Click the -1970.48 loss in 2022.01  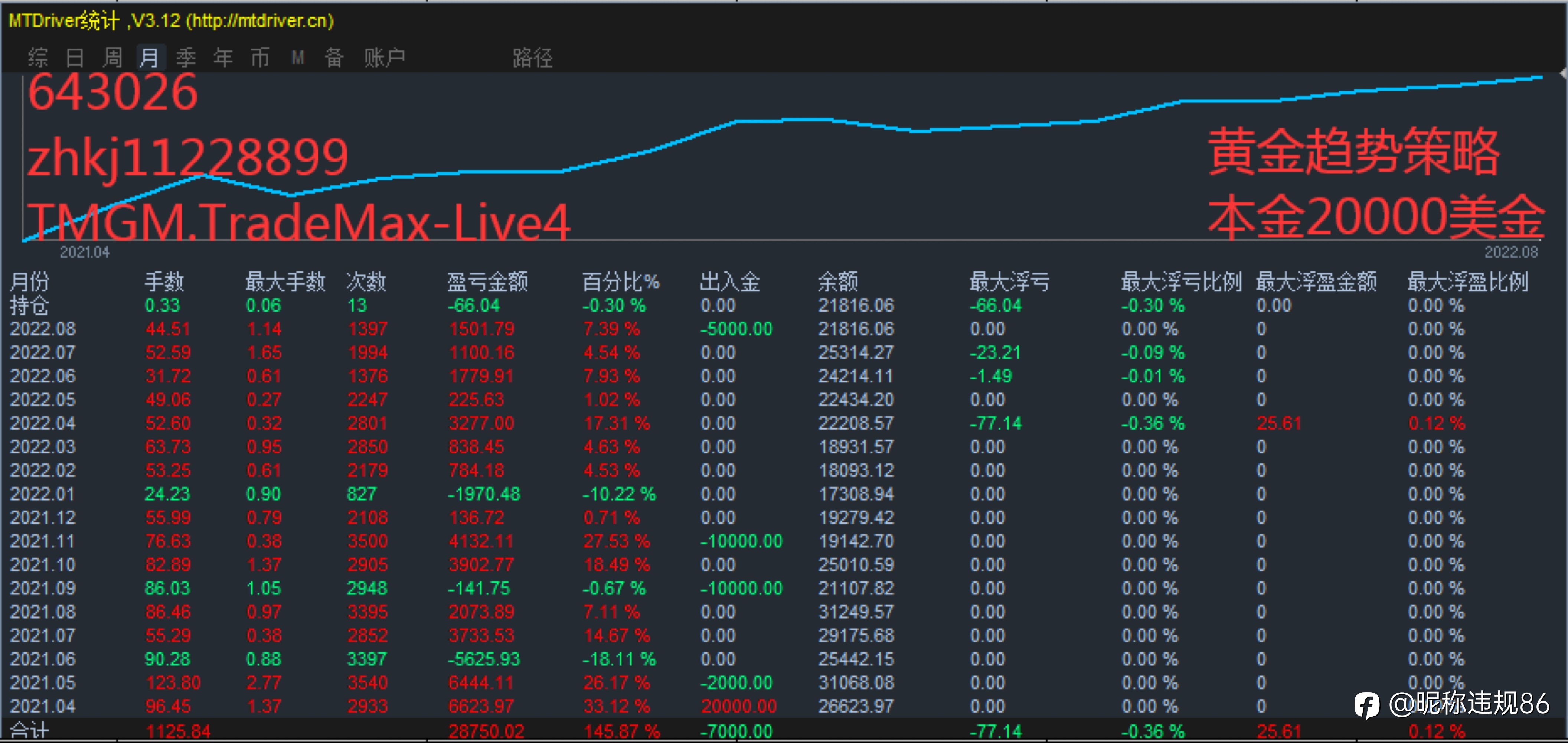[x=483, y=494]
